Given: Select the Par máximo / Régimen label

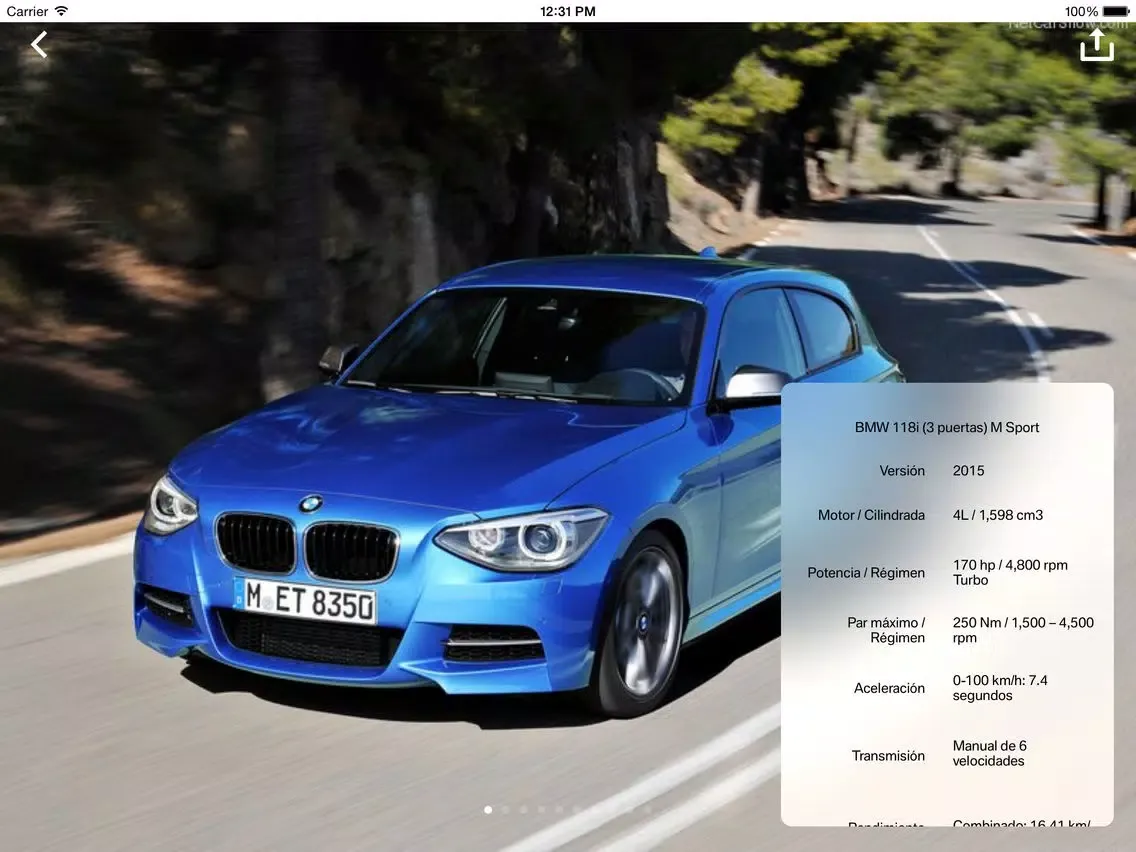Looking at the screenshot, I should (886, 630).
